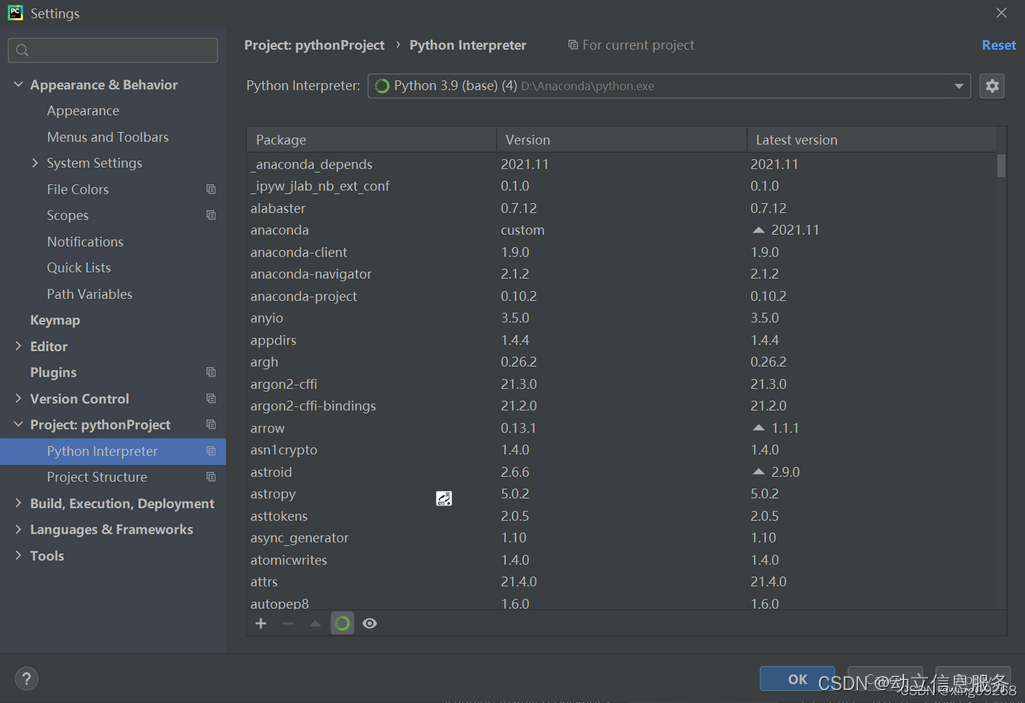
Task: Expand System Settings subsection
Action: (35, 163)
